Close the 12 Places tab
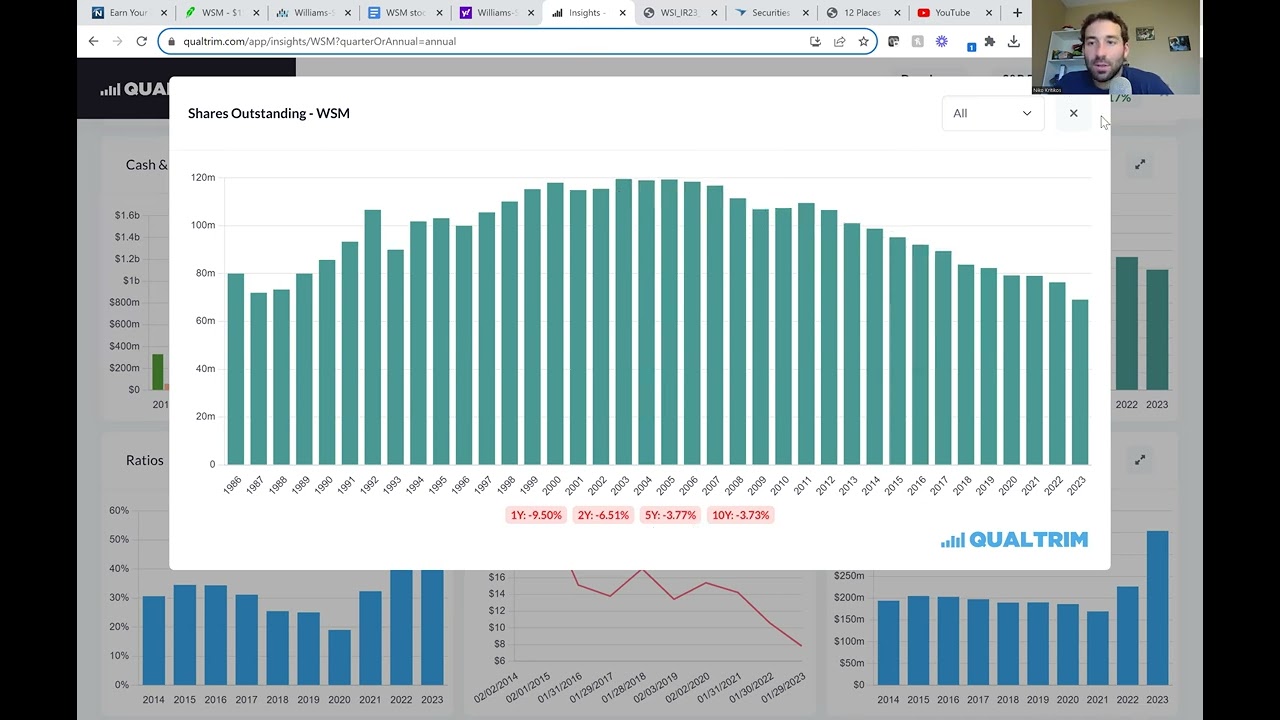 point(898,13)
